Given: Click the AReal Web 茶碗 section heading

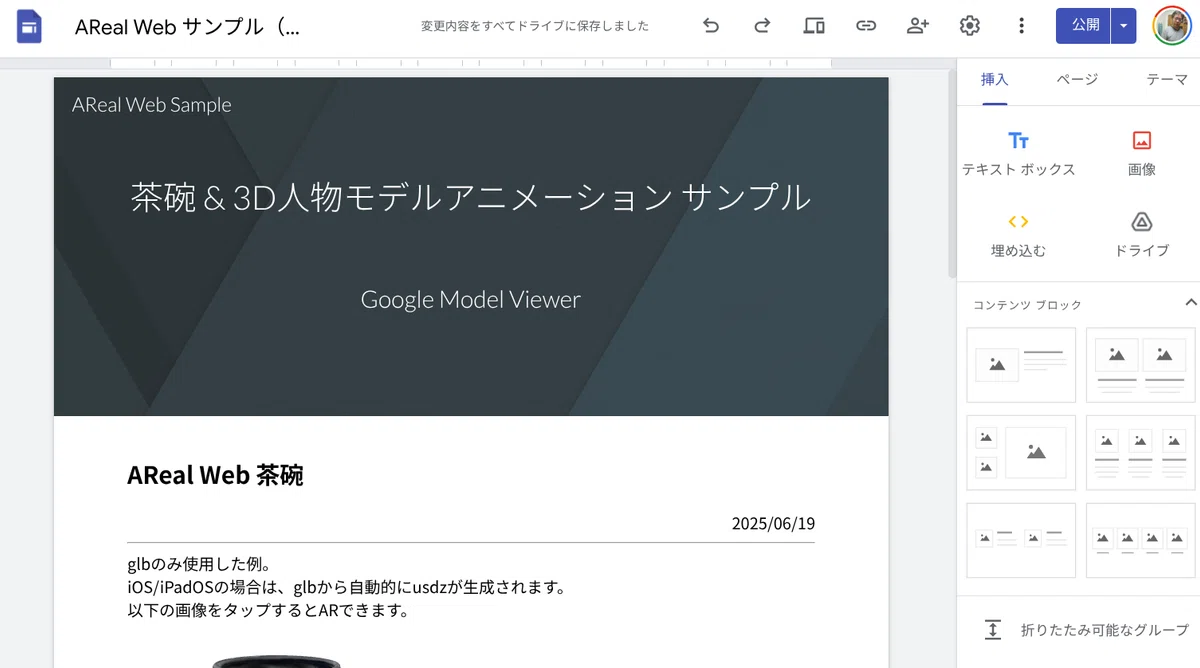Looking at the screenshot, I should [x=215, y=475].
